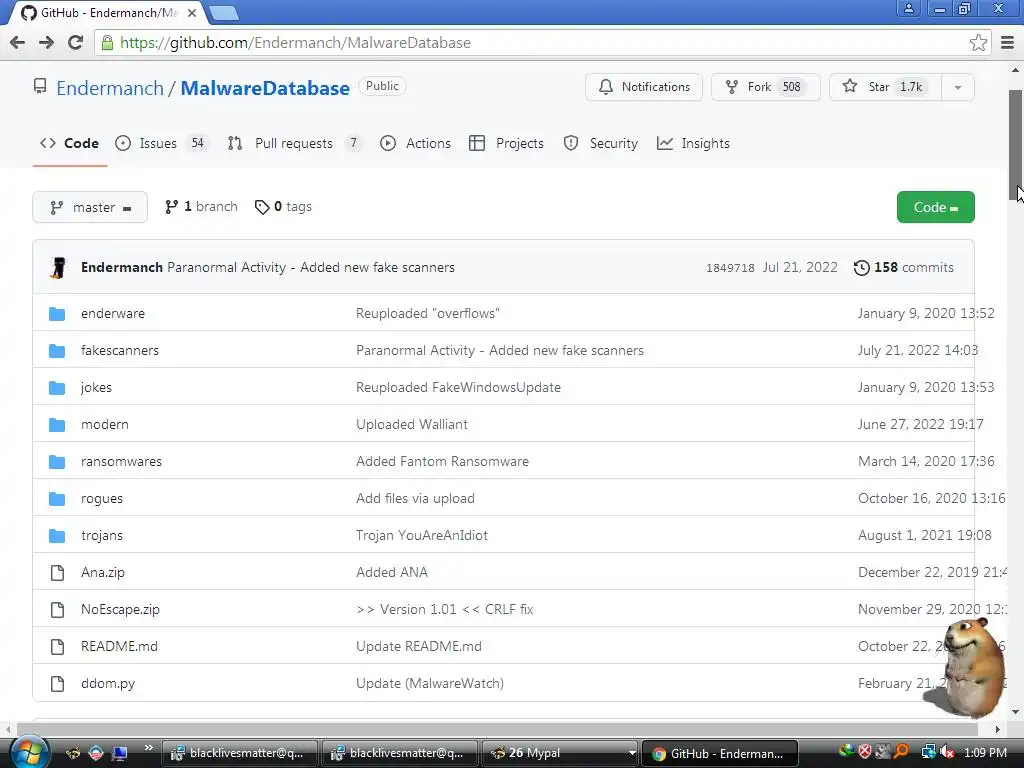The width and height of the screenshot is (1024, 768).
Task: Open commit 'Trojan YouAreAnIdiot'
Action: coord(422,536)
